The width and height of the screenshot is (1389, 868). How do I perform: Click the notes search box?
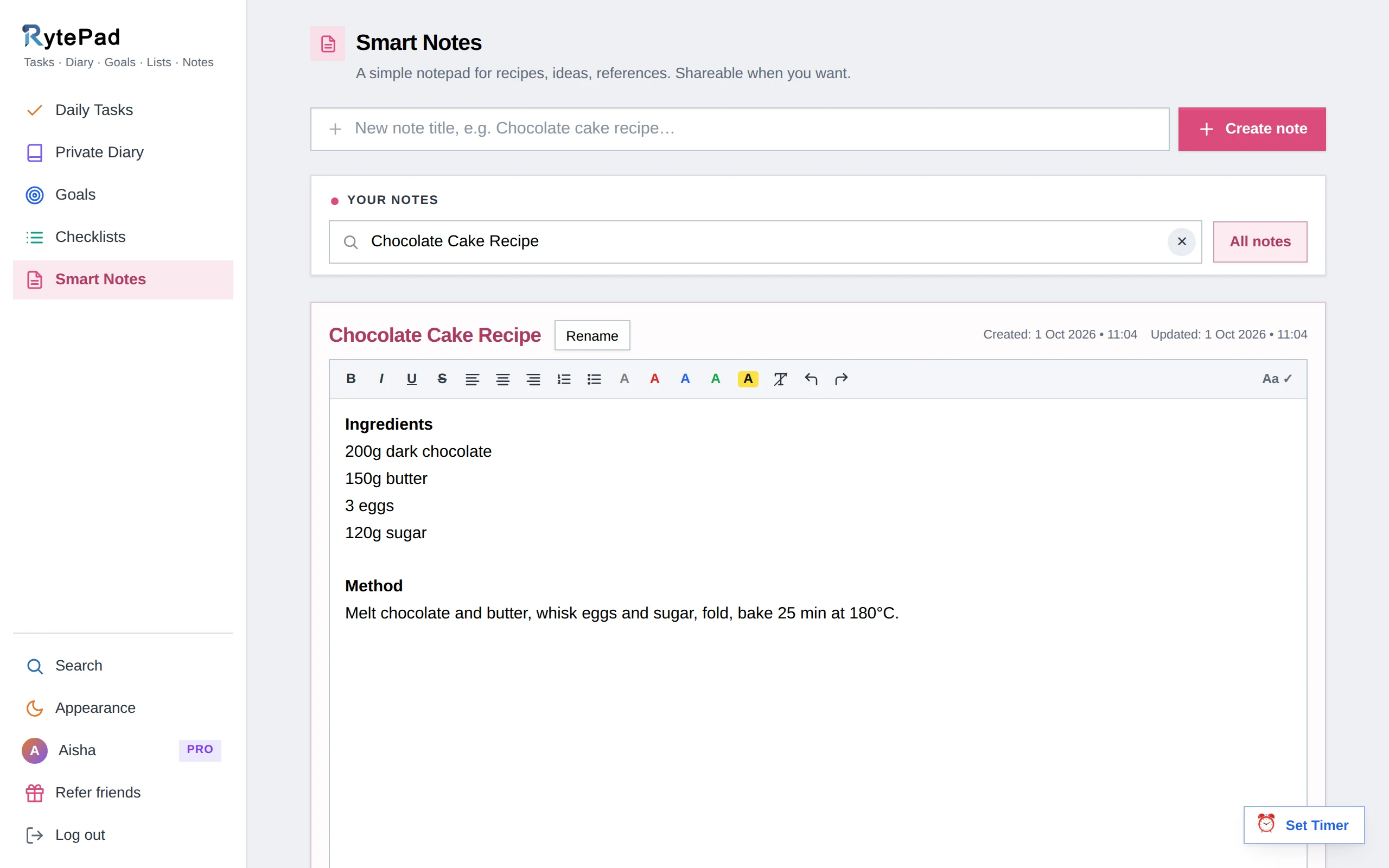[x=765, y=242]
